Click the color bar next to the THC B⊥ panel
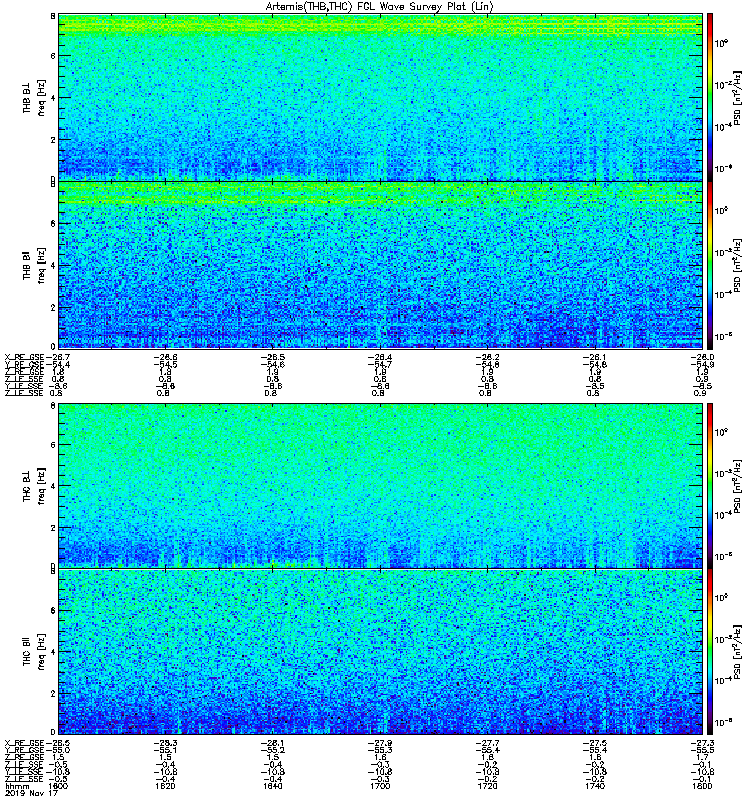 pos(709,486)
